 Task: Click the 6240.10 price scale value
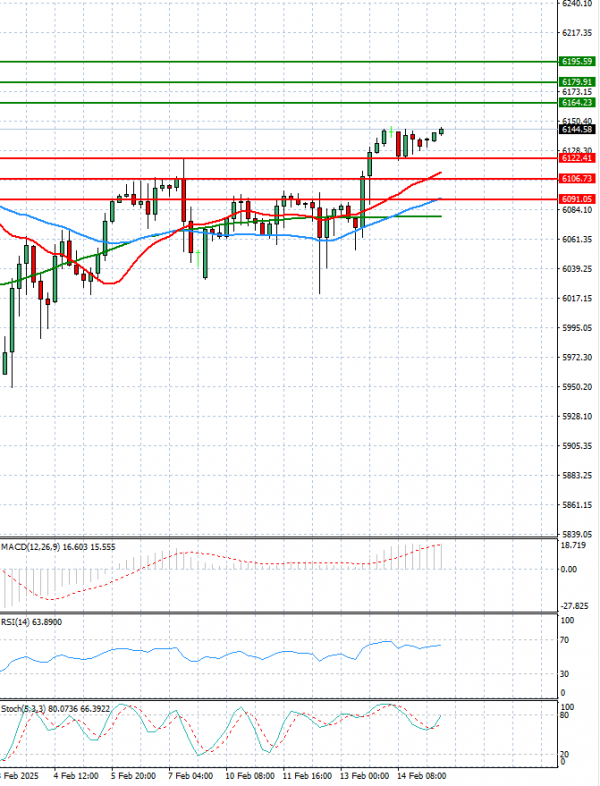point(577,4)
